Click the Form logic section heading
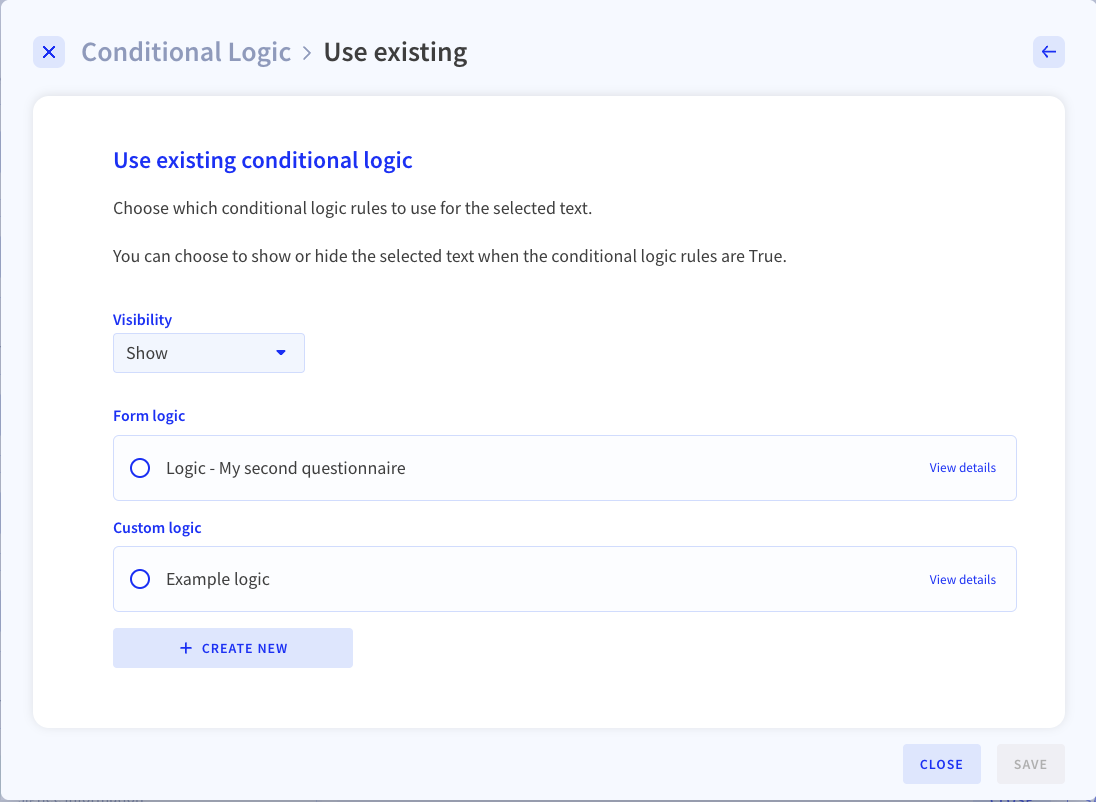The image size is (1096, 802). click(149, 415)
